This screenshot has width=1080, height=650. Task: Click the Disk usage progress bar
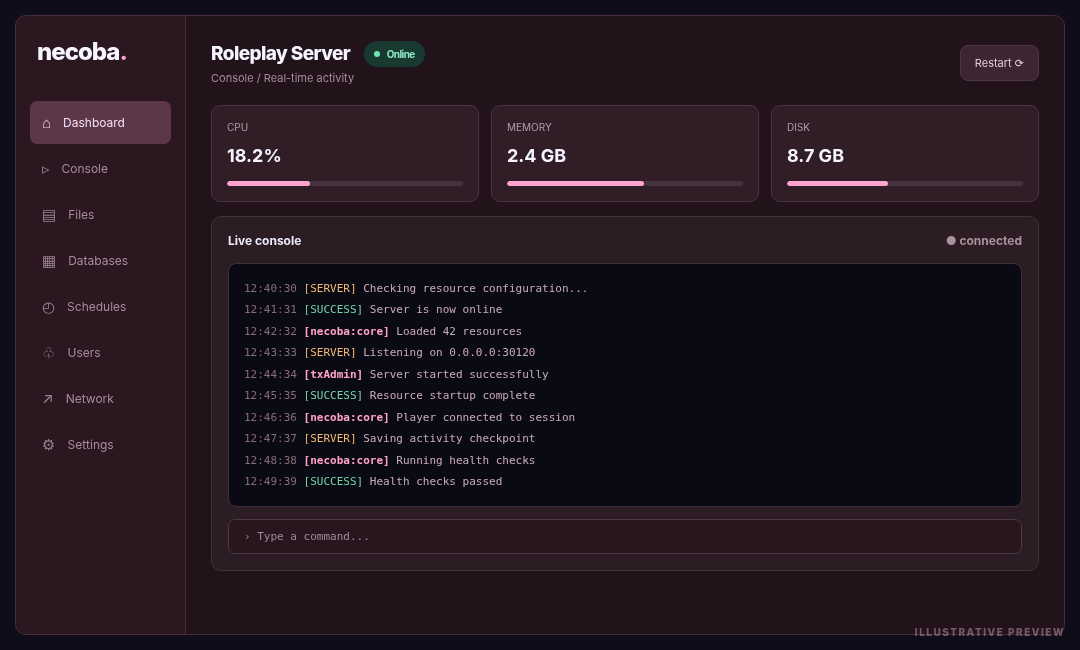[x=904, y=184]
